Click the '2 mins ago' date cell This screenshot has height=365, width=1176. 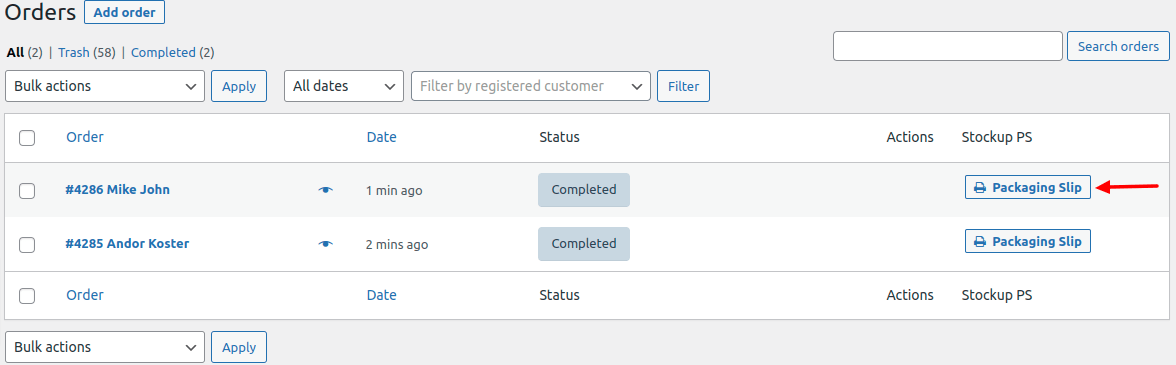point(398,245)
